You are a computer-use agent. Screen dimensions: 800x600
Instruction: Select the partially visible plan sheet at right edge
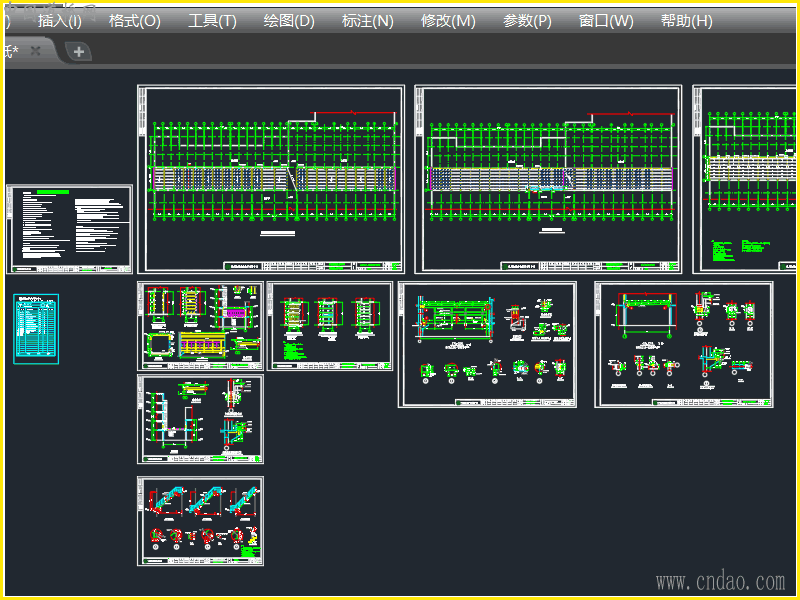(x=743, y=179)
